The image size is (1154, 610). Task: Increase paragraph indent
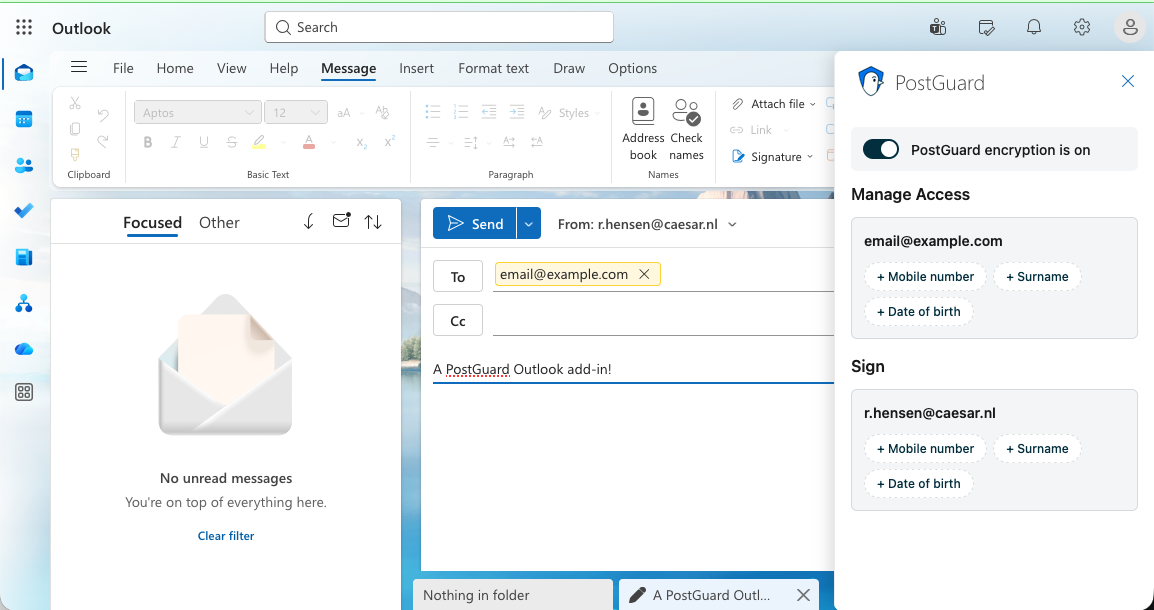517,112
